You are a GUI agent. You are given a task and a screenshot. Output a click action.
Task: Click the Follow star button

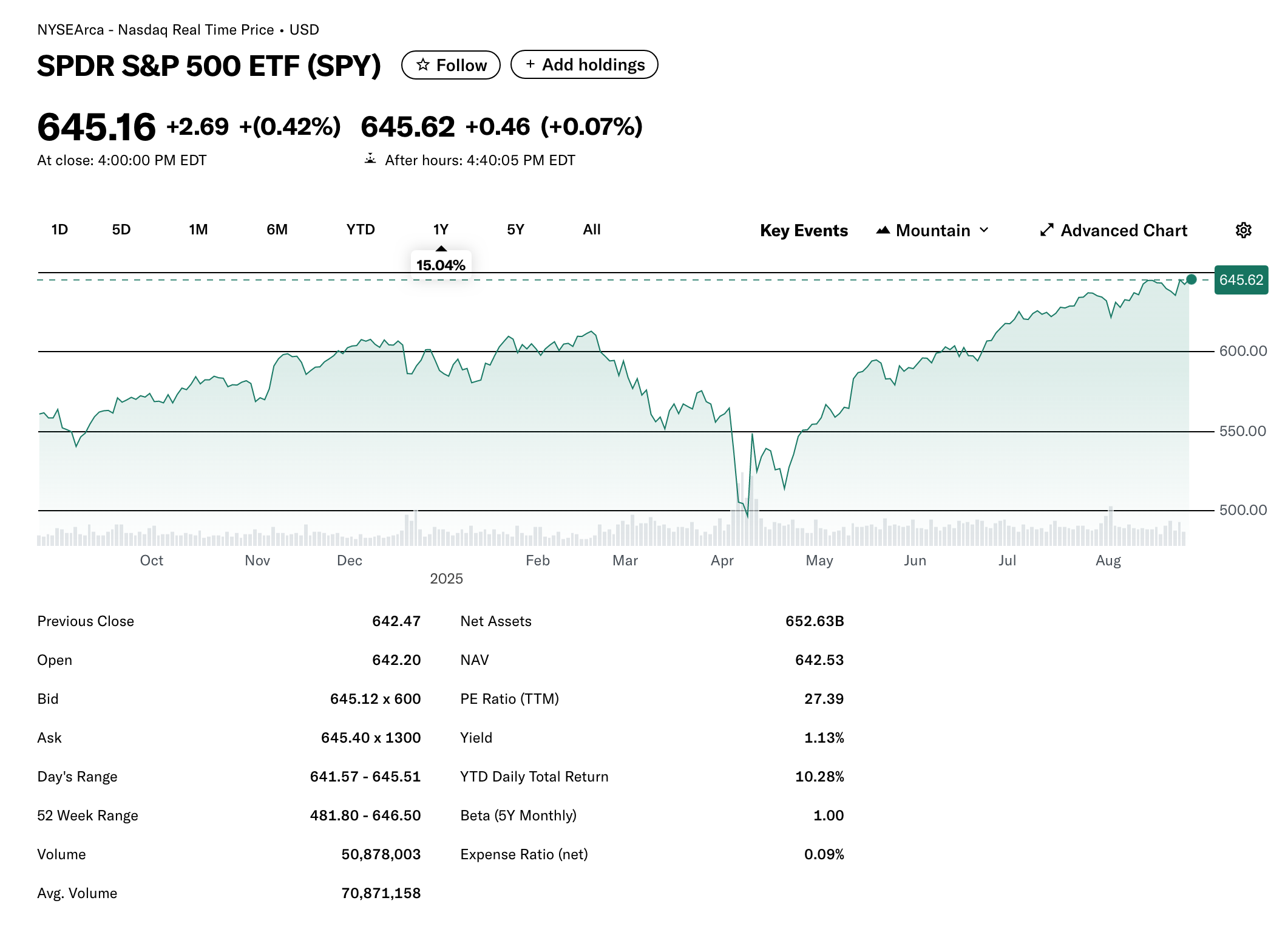point(451,65)
